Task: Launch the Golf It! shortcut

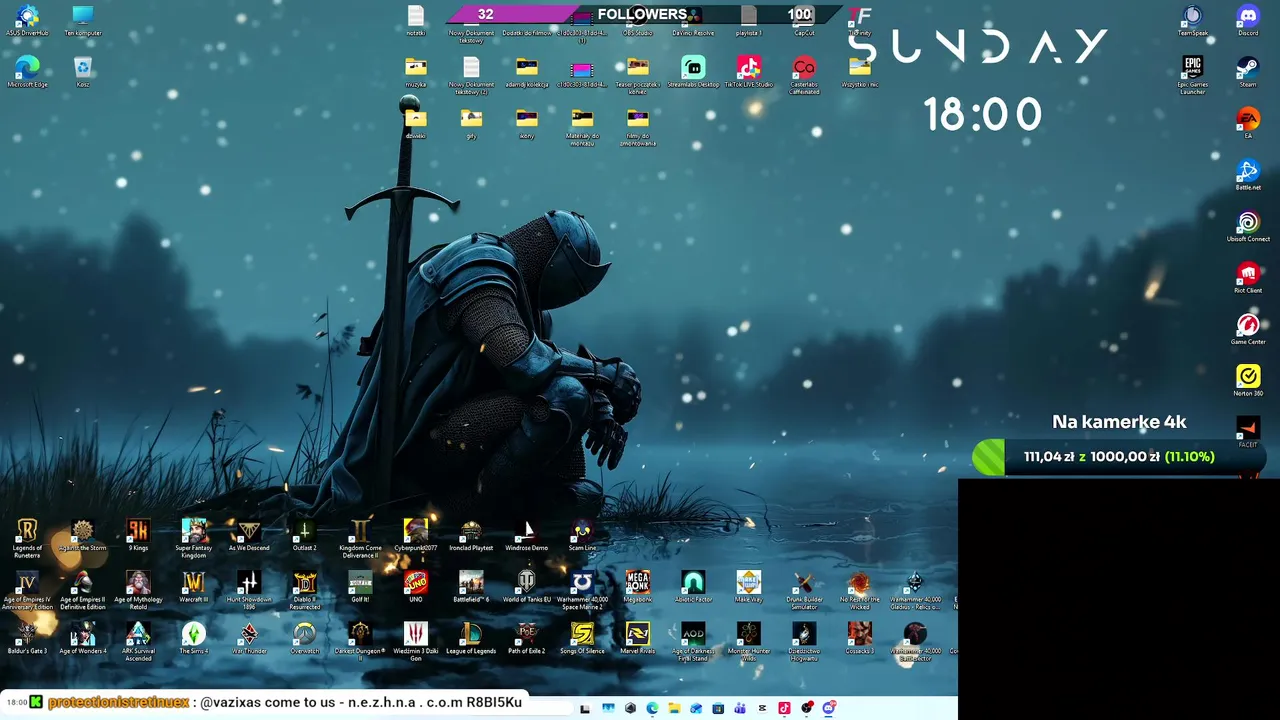Action: 360,587
